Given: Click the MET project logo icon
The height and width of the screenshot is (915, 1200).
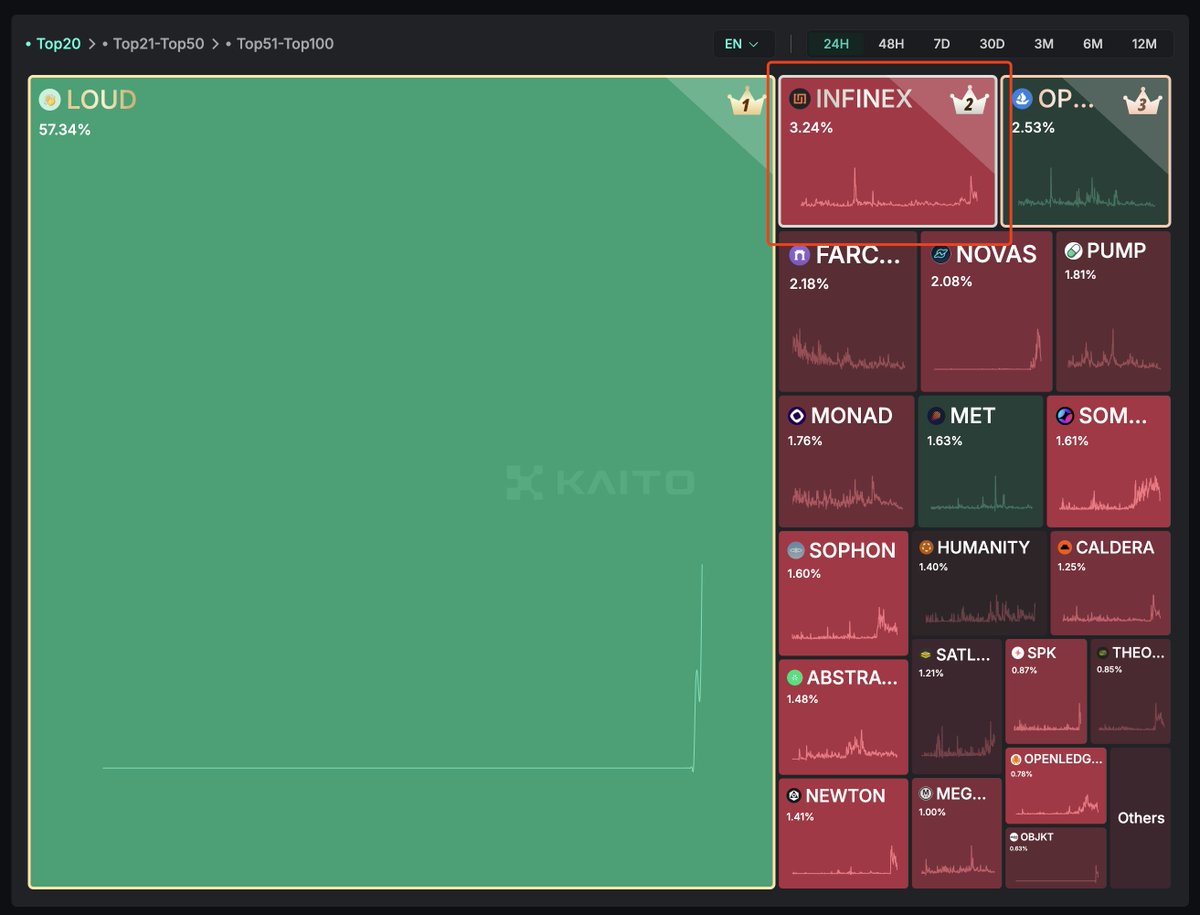Looking at the screenshot, I should [936, 416].
